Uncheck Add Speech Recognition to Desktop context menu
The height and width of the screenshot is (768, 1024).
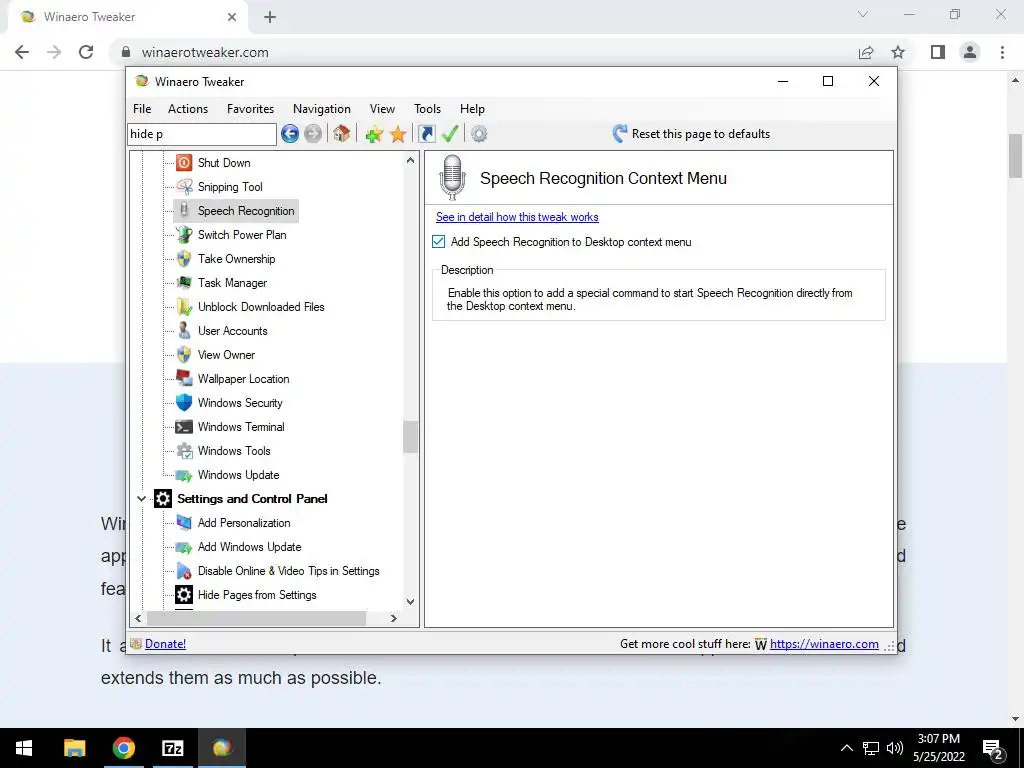439,242
